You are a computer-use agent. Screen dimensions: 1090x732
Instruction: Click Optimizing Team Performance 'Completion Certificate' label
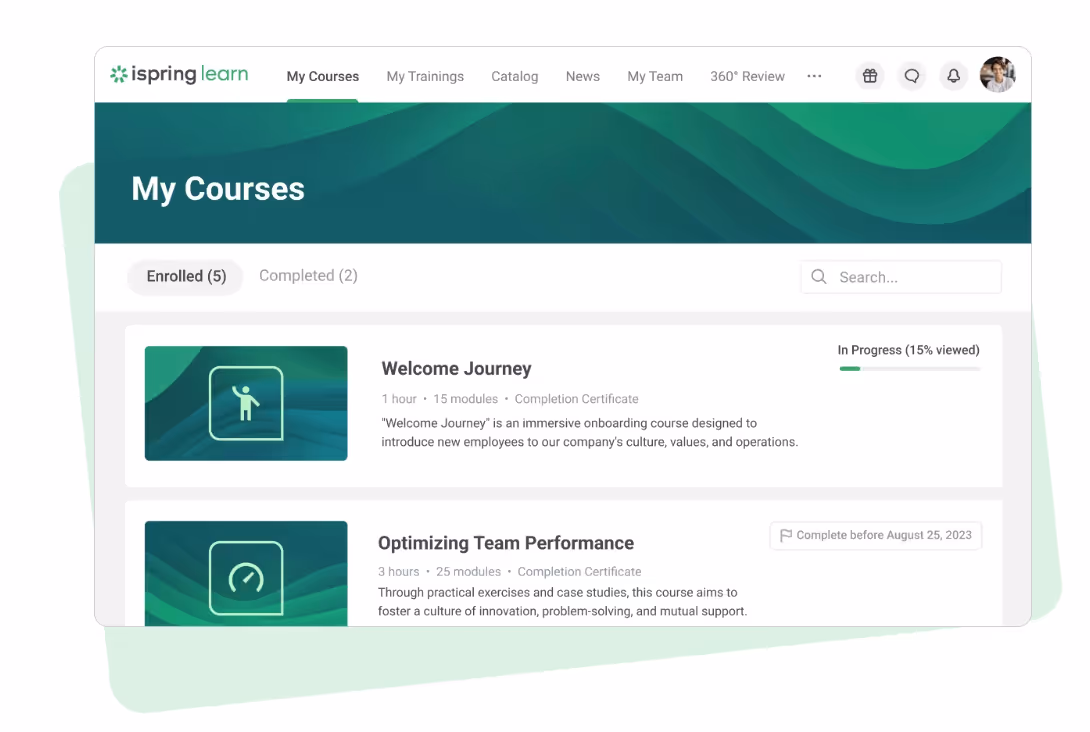coord(579,571)
